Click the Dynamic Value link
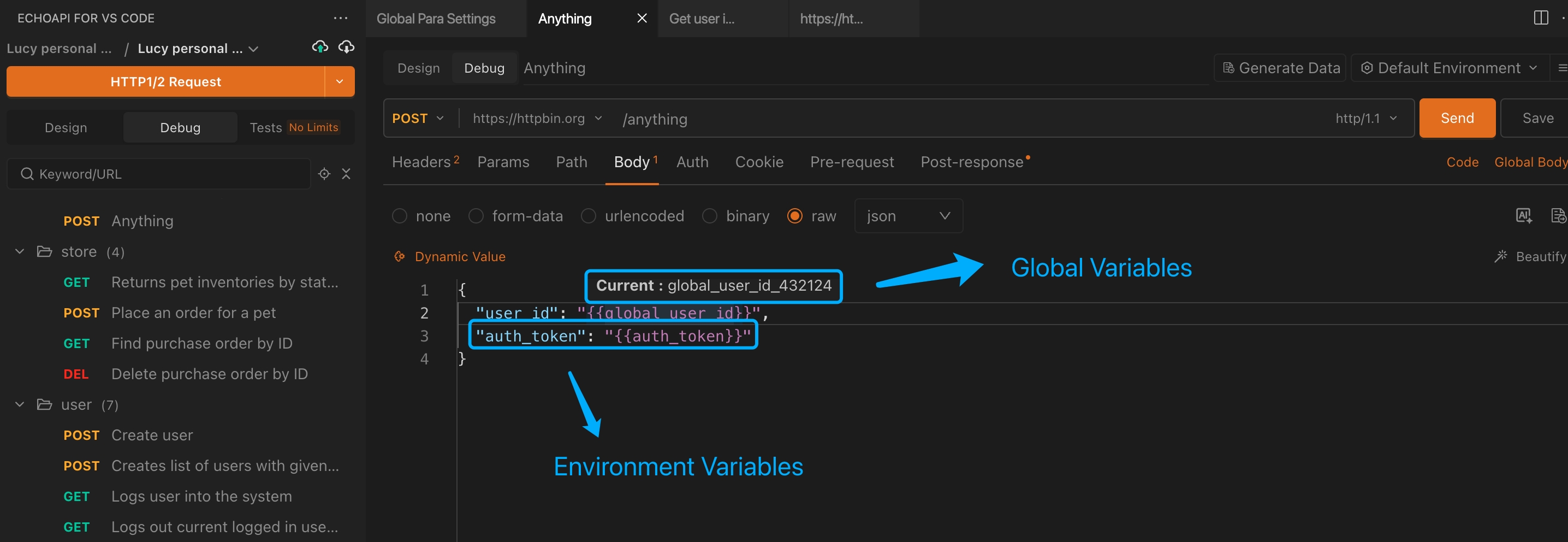This screenshot has width=1568, height=542. point(460,256)
